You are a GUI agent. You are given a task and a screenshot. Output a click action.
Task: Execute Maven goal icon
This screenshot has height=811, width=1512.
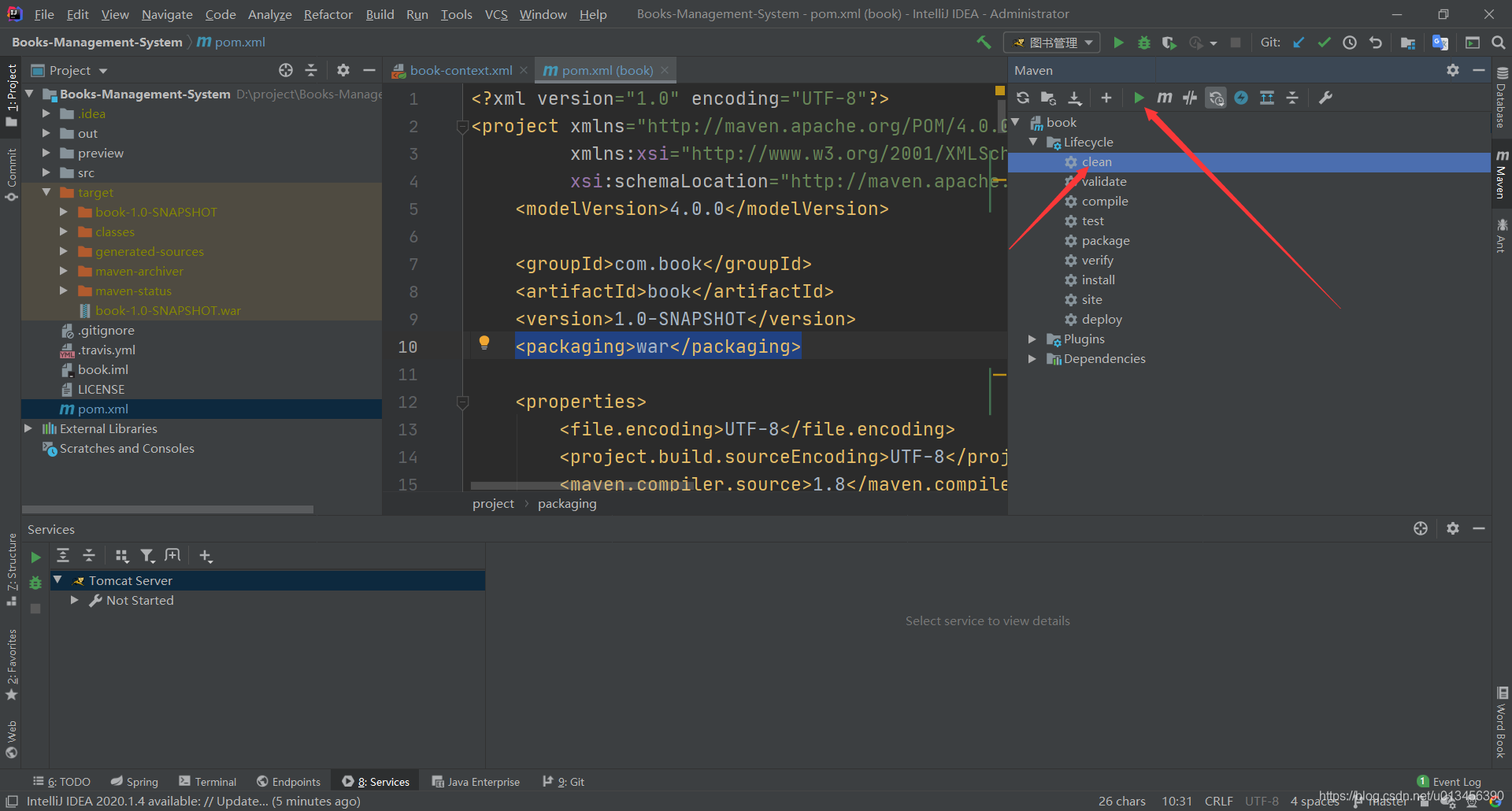1165,98
